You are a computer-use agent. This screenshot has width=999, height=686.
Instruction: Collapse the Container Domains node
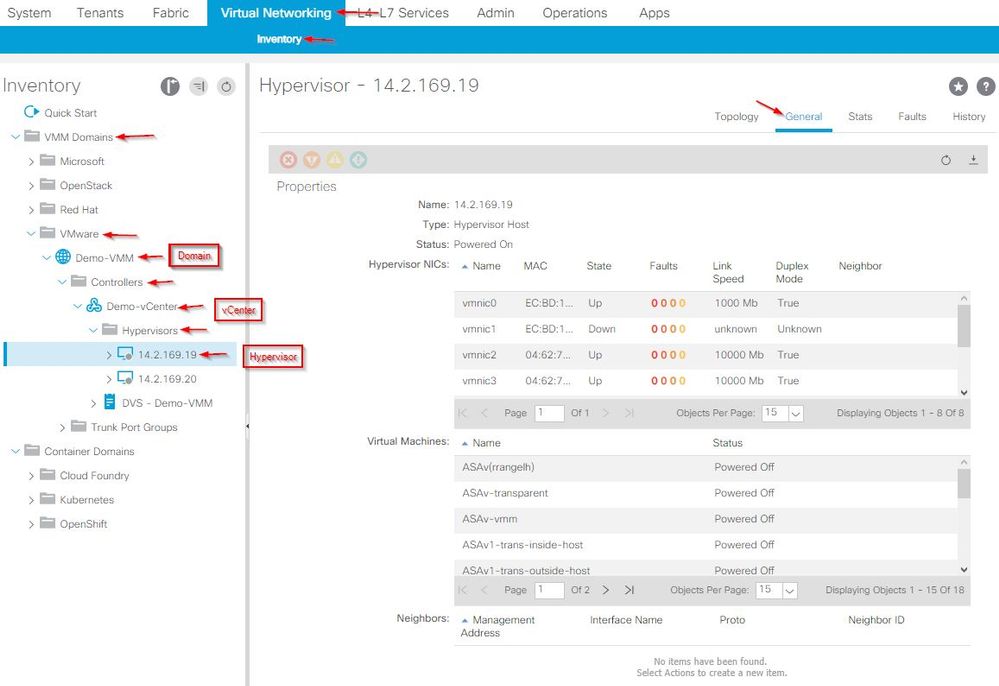[15, 451]
